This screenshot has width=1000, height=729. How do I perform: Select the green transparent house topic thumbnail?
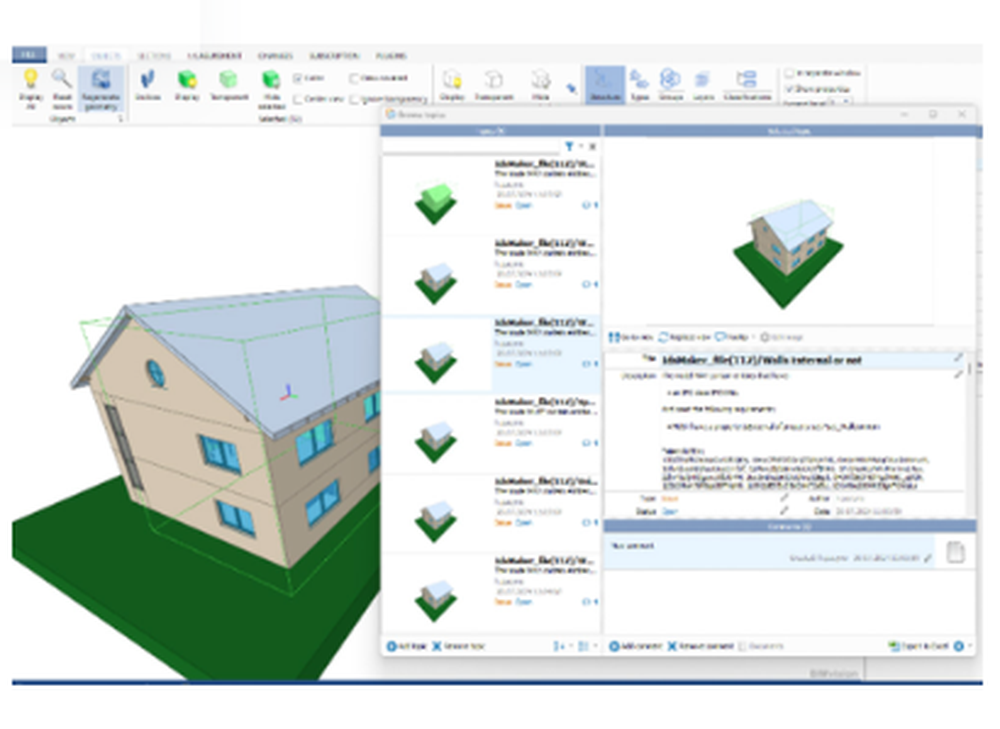tap(436, 202)
